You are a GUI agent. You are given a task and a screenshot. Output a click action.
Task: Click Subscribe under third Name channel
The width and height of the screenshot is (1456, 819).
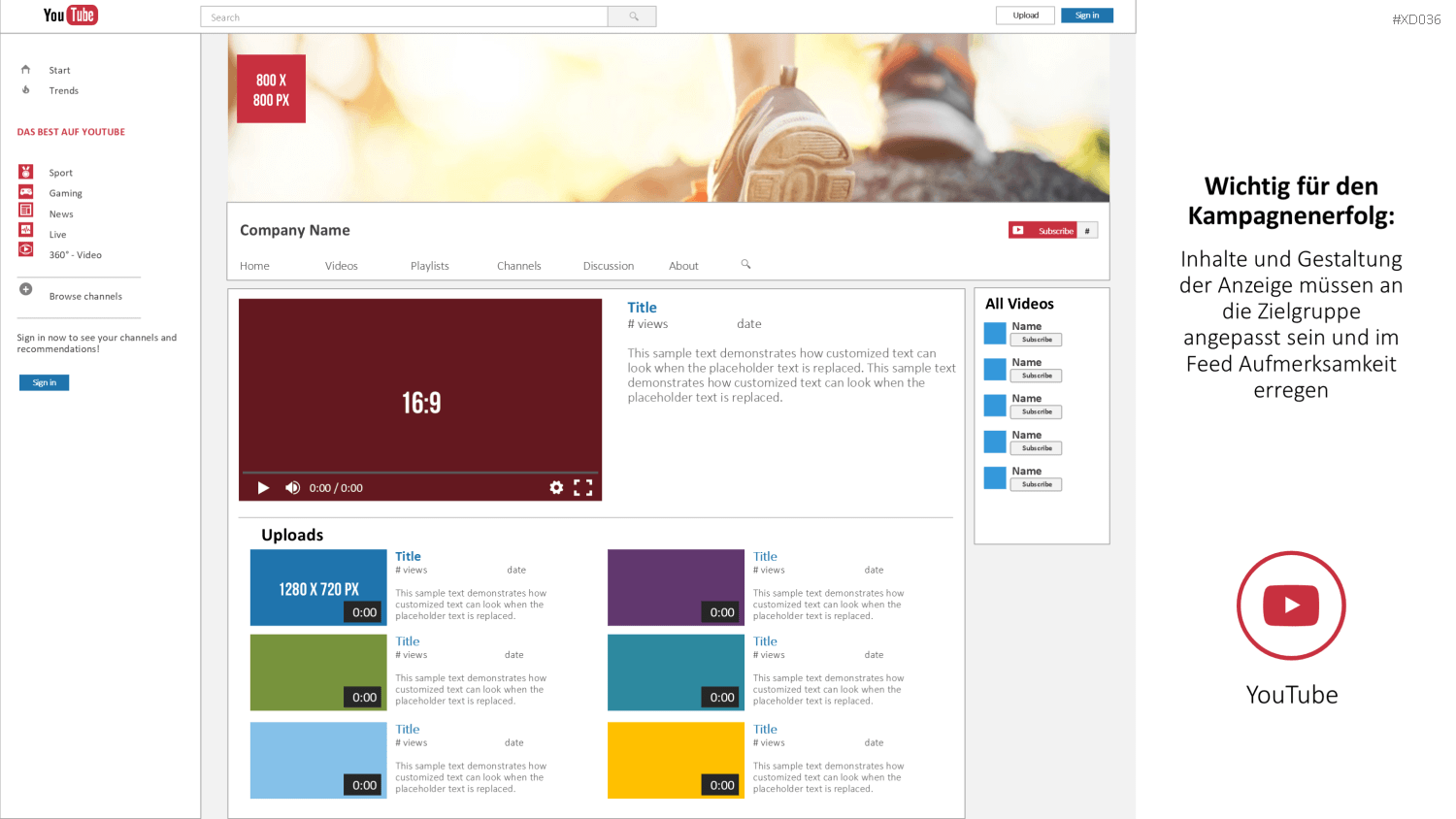click(x=1037, y=411)
